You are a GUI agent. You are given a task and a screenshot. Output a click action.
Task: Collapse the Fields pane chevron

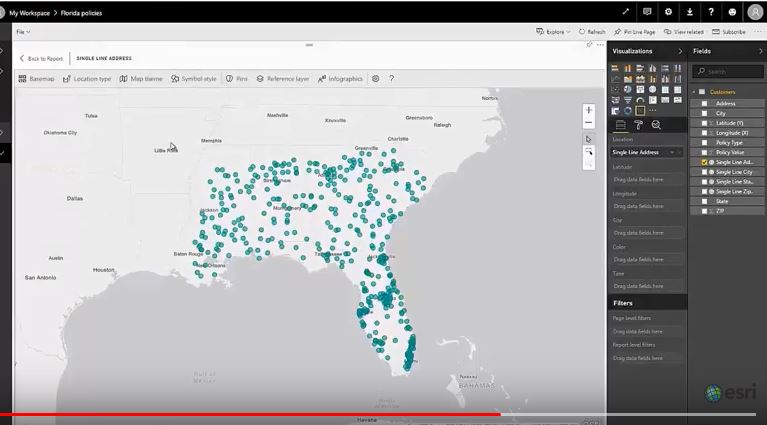[x=761, y=51]
